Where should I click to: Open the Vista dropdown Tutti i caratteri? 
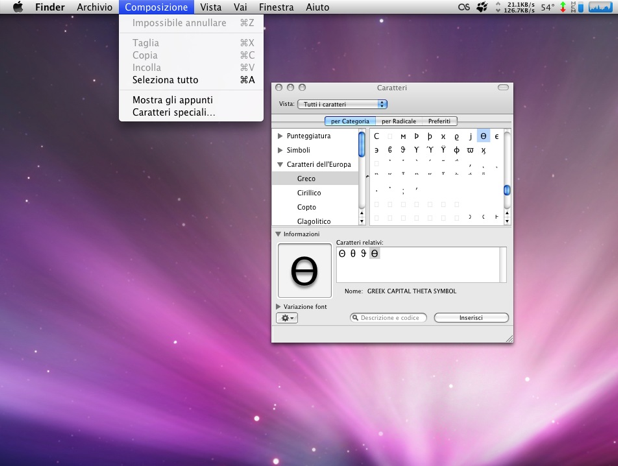coord(343,104)
